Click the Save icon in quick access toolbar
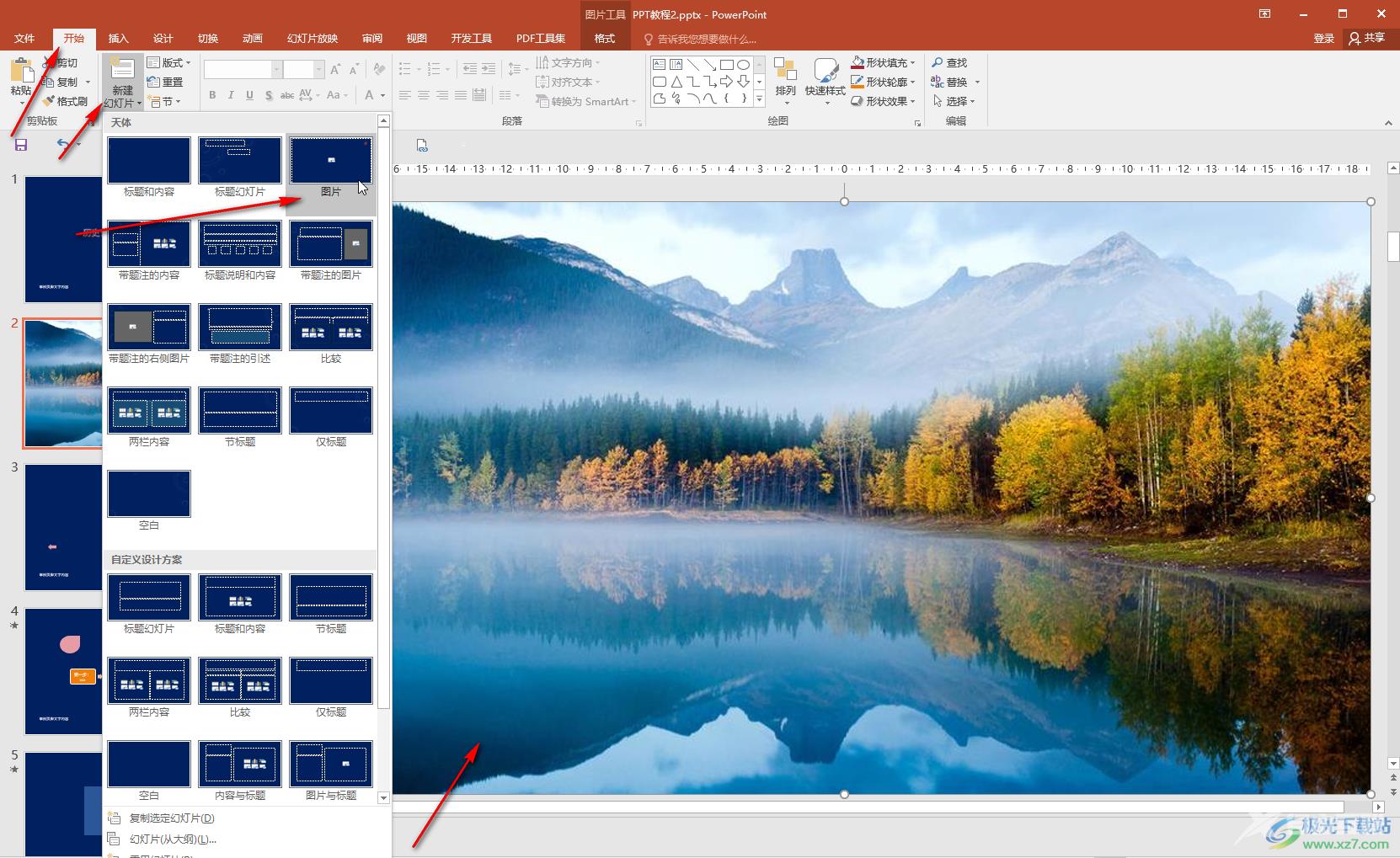The height and width of the screenshot is (858, 1400). [x=21, y=145]
